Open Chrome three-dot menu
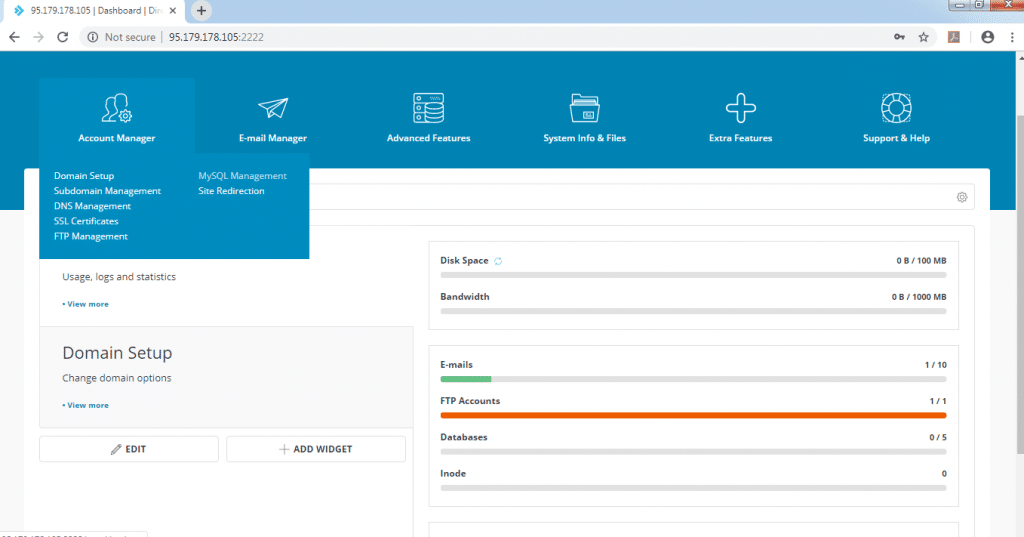The height and width of the screenshot is (537, 1024). 1012,37
